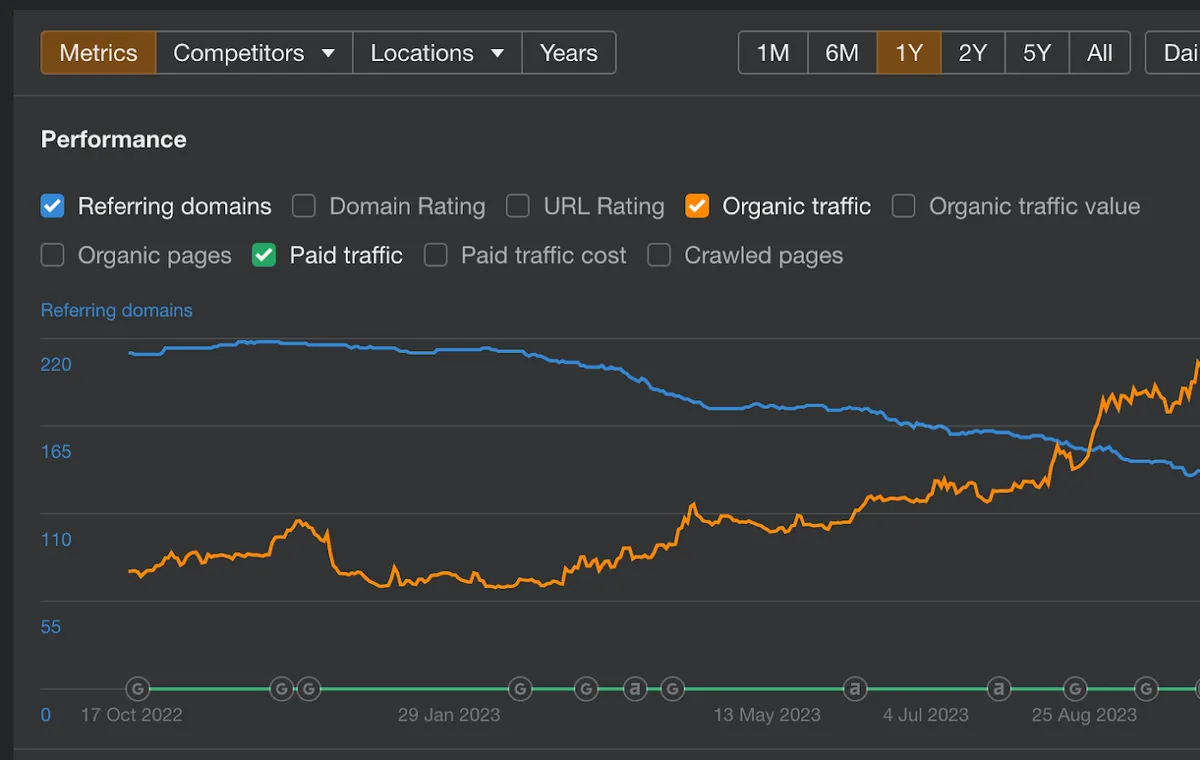
Task: Click the G marker above 17 Oct 2022
Action: pos(138,688)
